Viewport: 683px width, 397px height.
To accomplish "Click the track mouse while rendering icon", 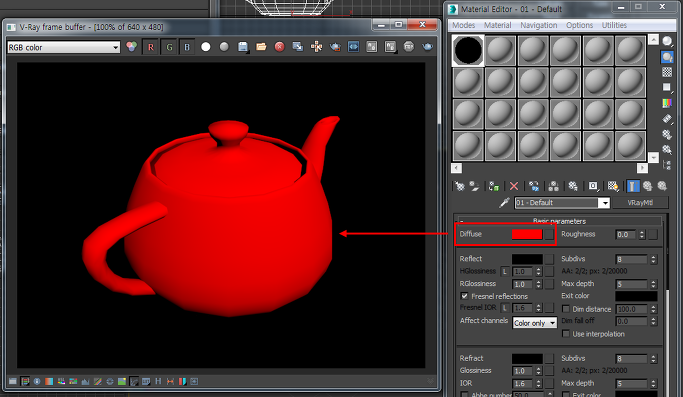I will point(317,47).
